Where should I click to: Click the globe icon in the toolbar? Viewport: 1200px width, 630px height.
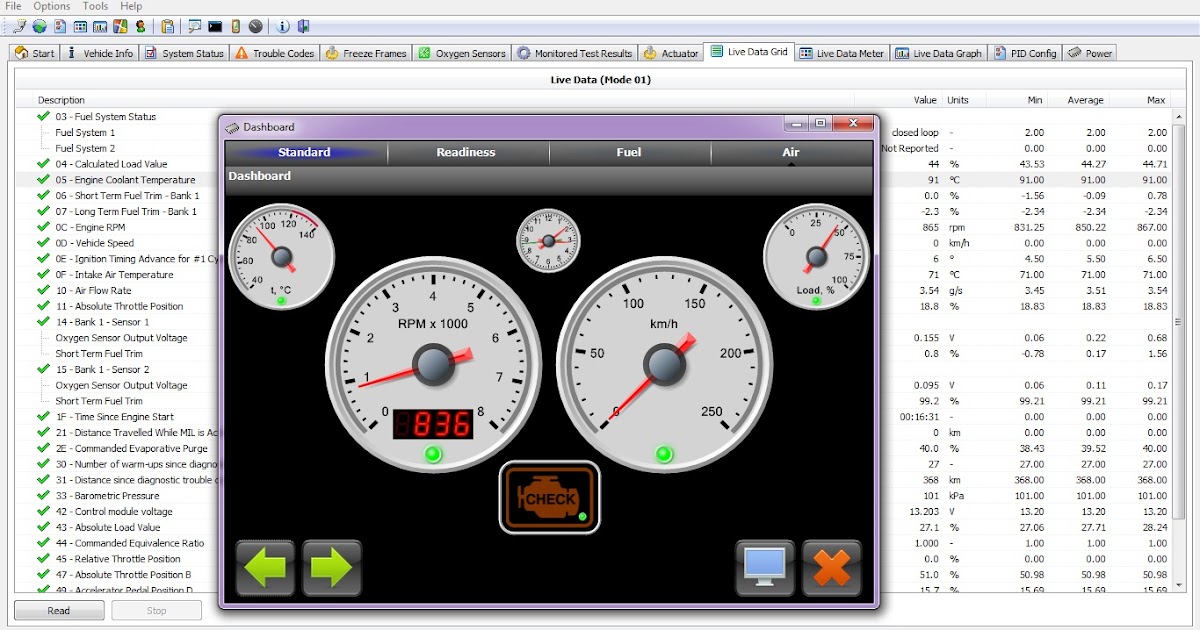click(39, 26)
